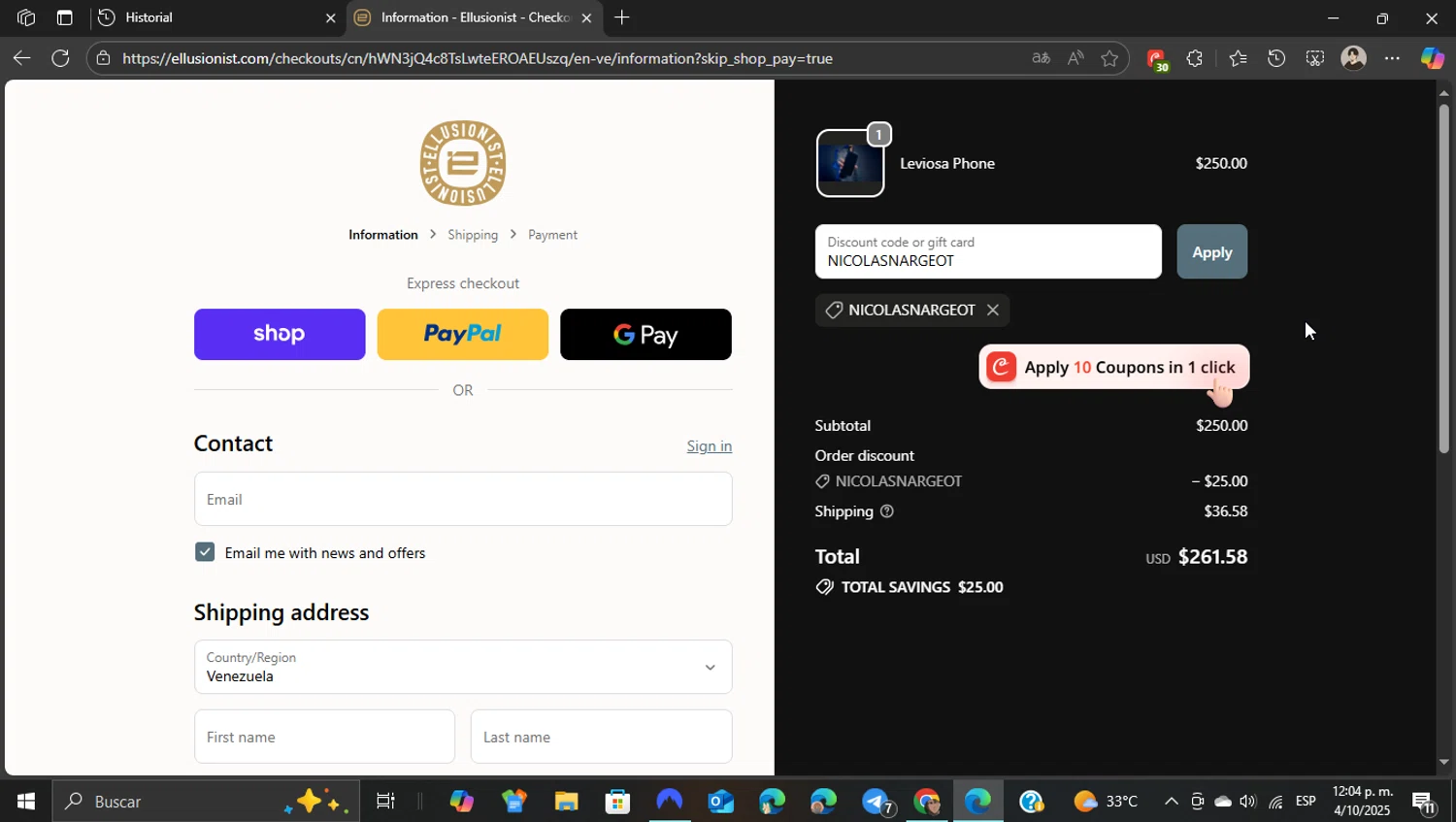
Task: Open the browser extensions puzzle icon
Action: (1195, 58)
